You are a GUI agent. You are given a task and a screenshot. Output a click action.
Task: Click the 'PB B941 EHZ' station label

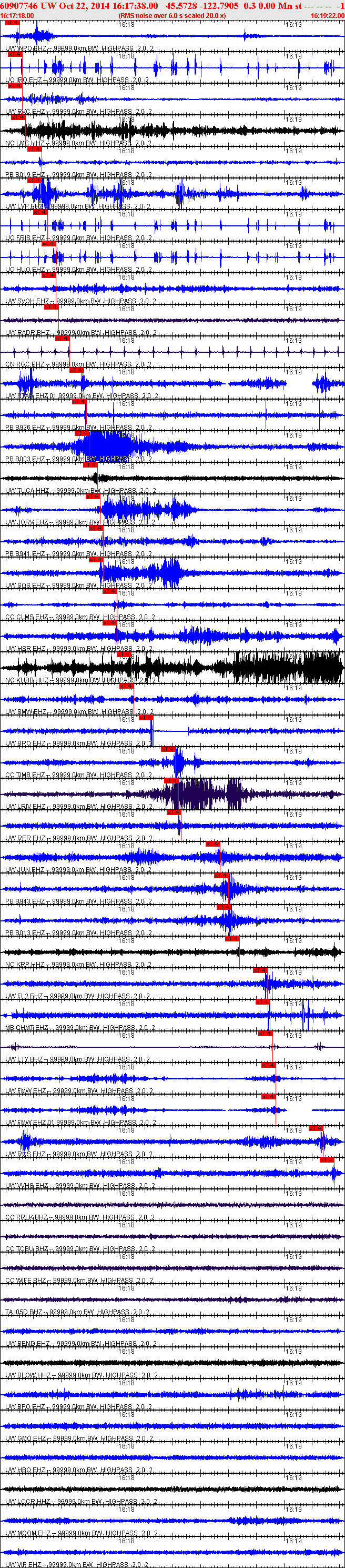coord(26,554)
